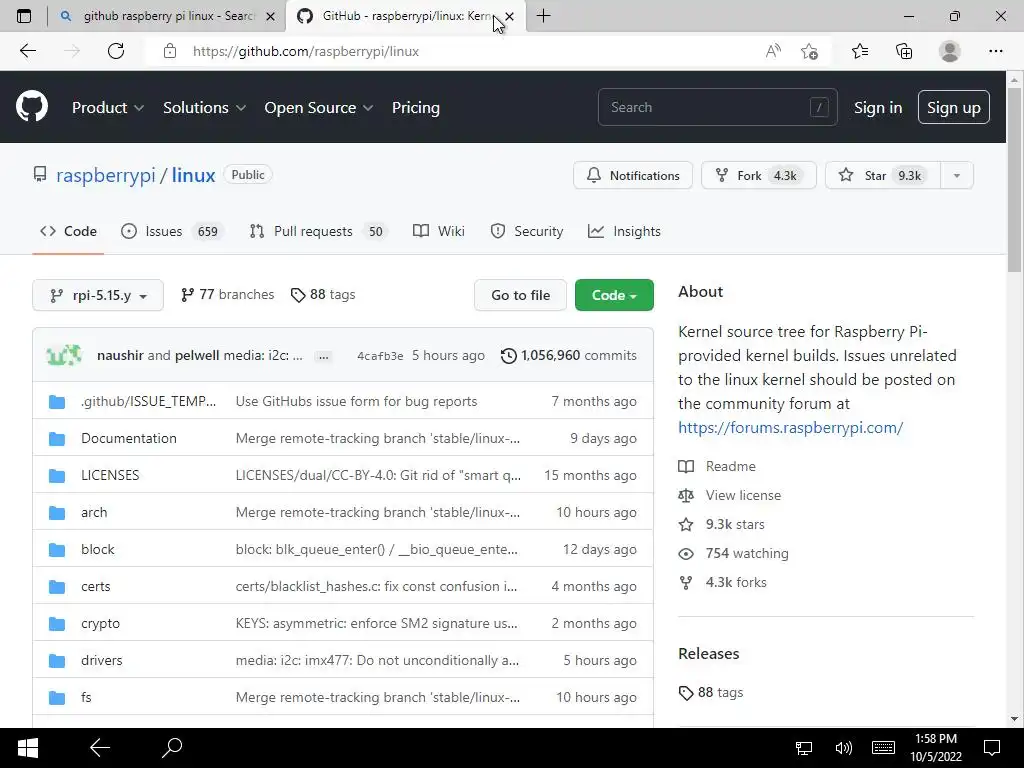1024x768 pixels.
Task: Click the site padlock icon in address bar
Action: [170, 51]
